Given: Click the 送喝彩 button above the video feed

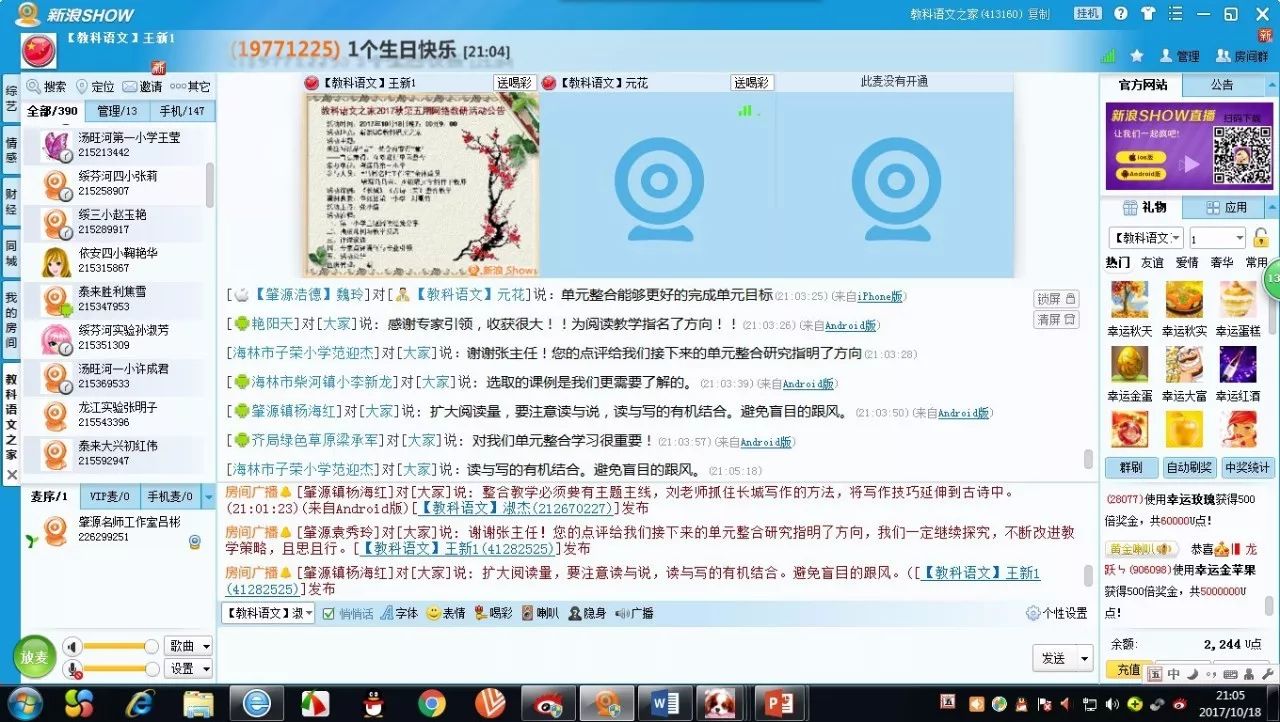Looking at the screenshot, I should 515,82.
